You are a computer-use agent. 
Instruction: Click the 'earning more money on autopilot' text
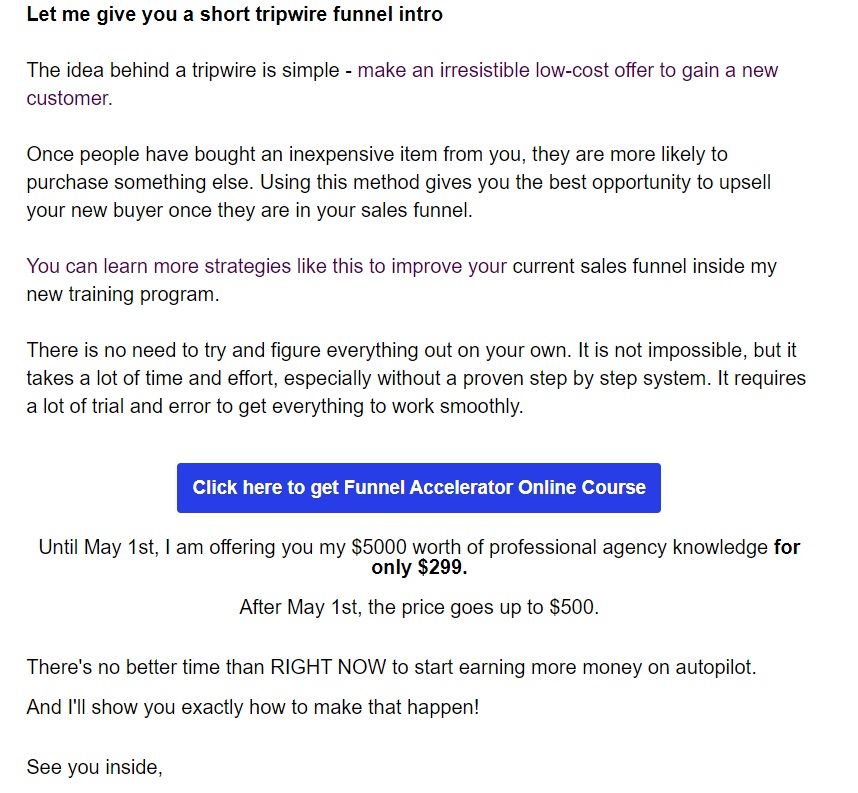tap(607, 668)
